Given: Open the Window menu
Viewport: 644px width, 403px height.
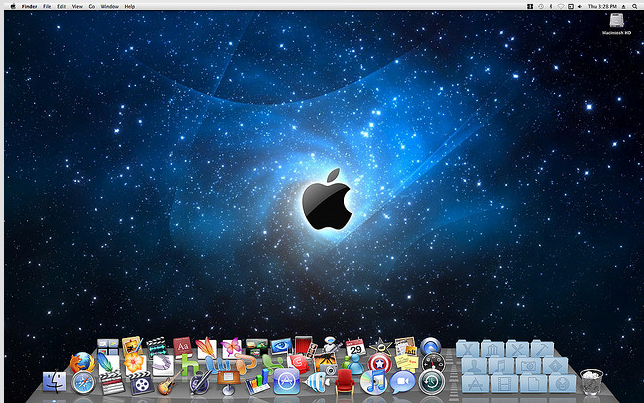Looking at the screenshot, I should [x=110, y=7].
